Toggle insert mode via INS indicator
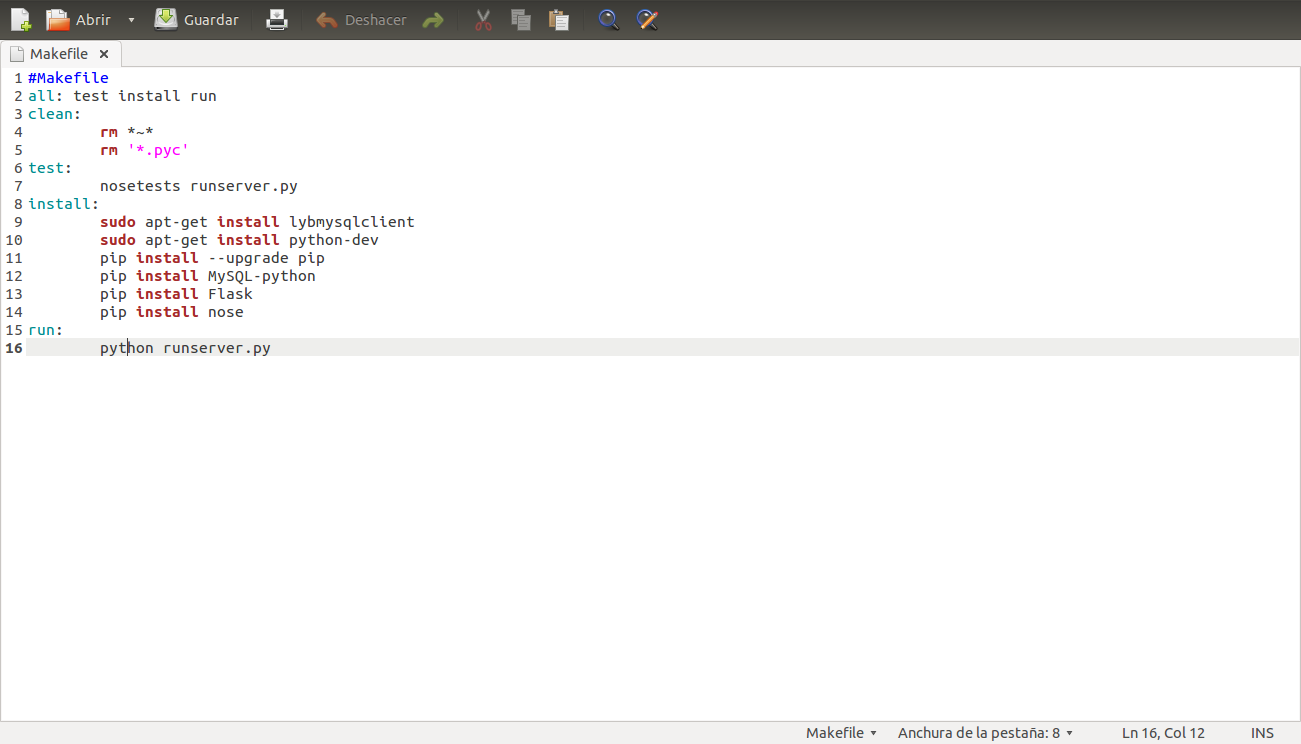 click(1262, 732)
